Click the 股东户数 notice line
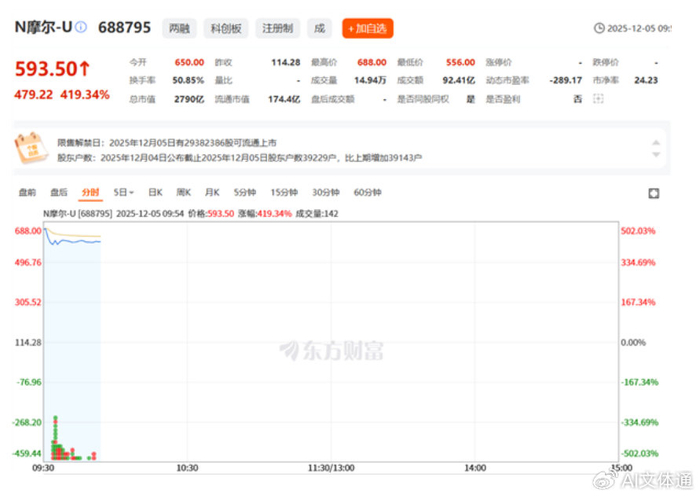This screenshot has width=700, height=496. (x=240, y=158)
